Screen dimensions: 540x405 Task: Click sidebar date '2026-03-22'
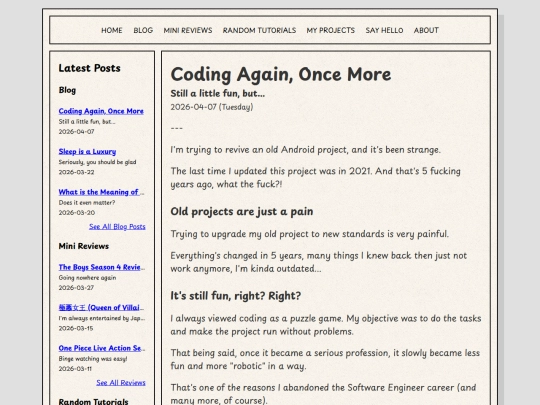(x=76, y=172)
